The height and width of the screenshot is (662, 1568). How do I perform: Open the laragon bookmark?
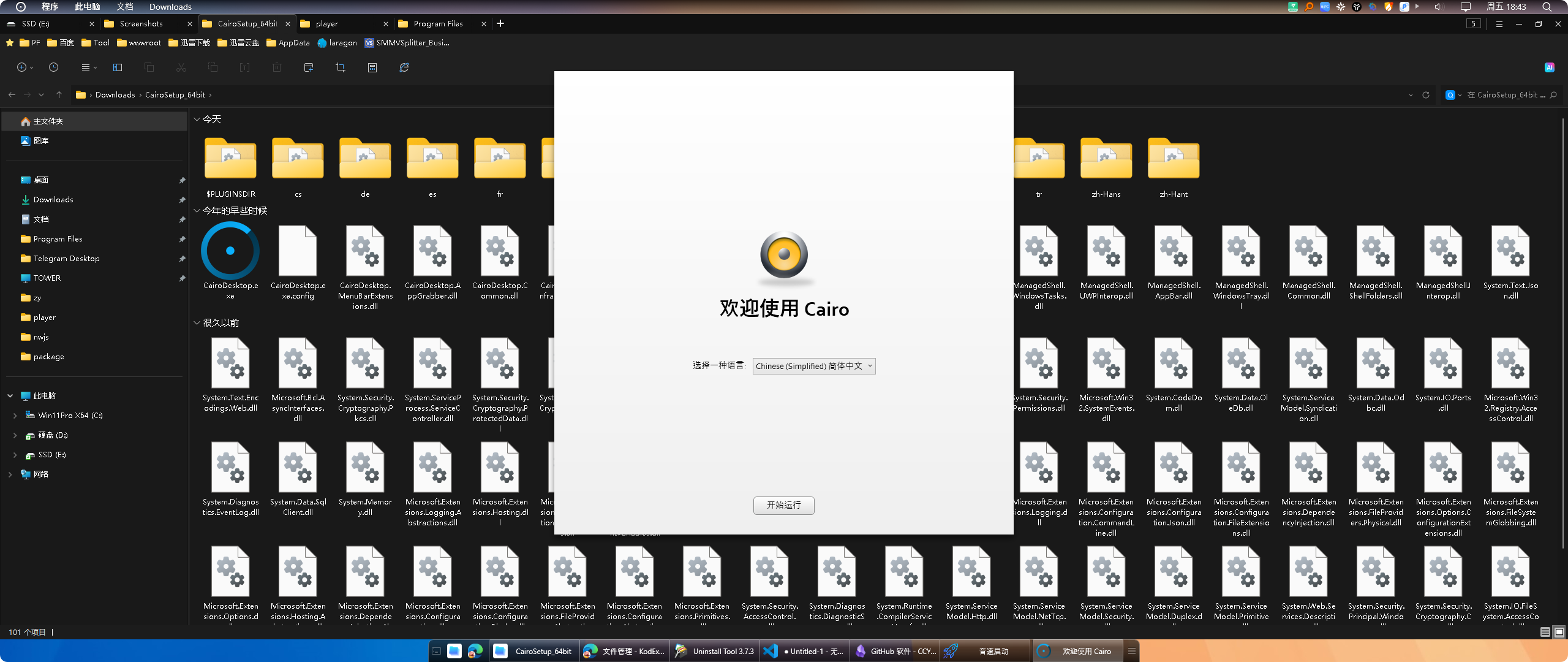pos(337,43)
